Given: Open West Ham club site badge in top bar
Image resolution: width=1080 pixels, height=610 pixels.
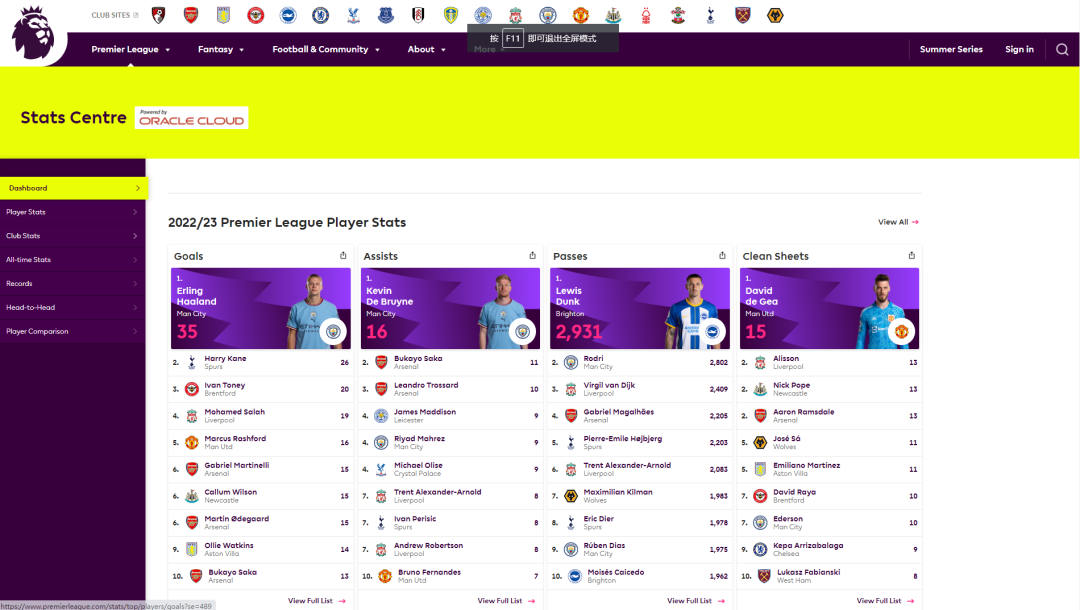Looking at the screenshot, I should pyautogui.click(x=742, y=15).
